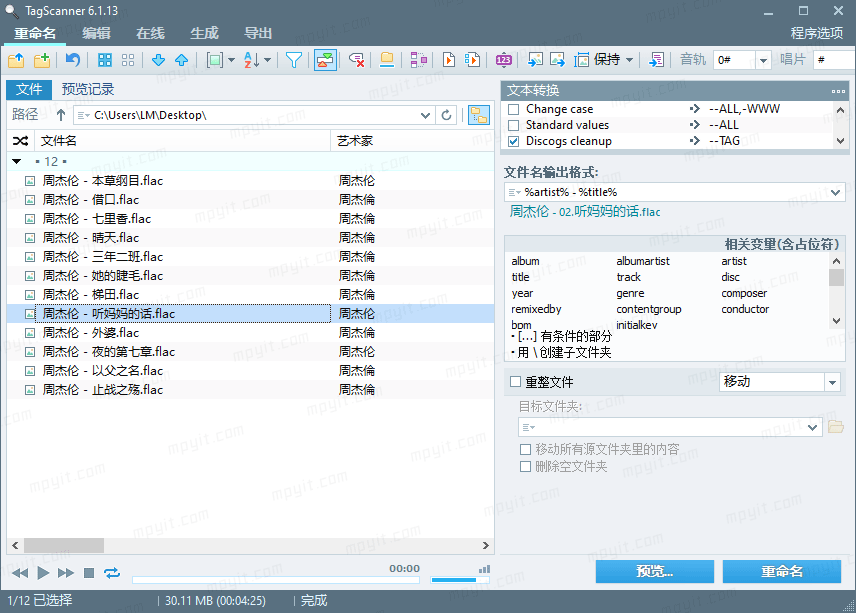
Task: Click the purple 123 numbering icon
Action: (x=503, y=59)
